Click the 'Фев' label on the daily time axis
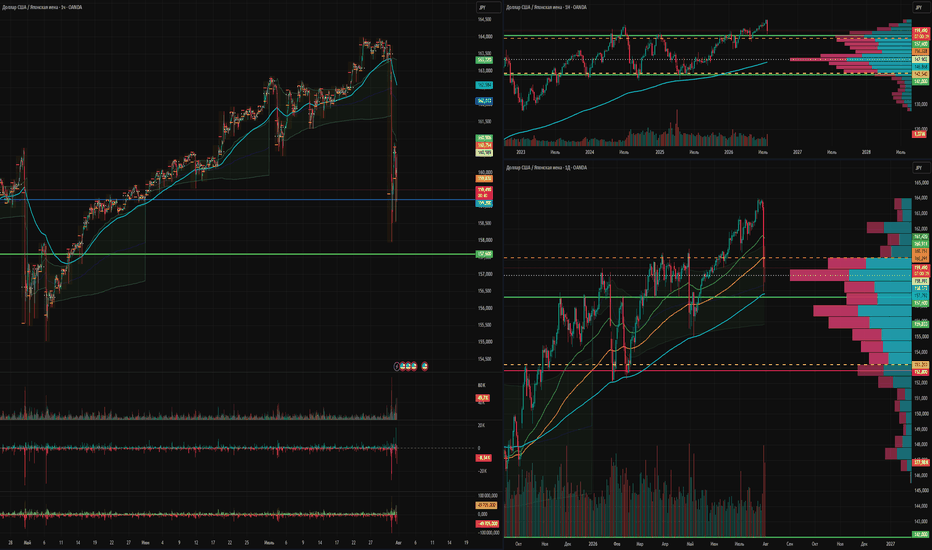Viewport: 932px width, 550px height. pos(616,543)
